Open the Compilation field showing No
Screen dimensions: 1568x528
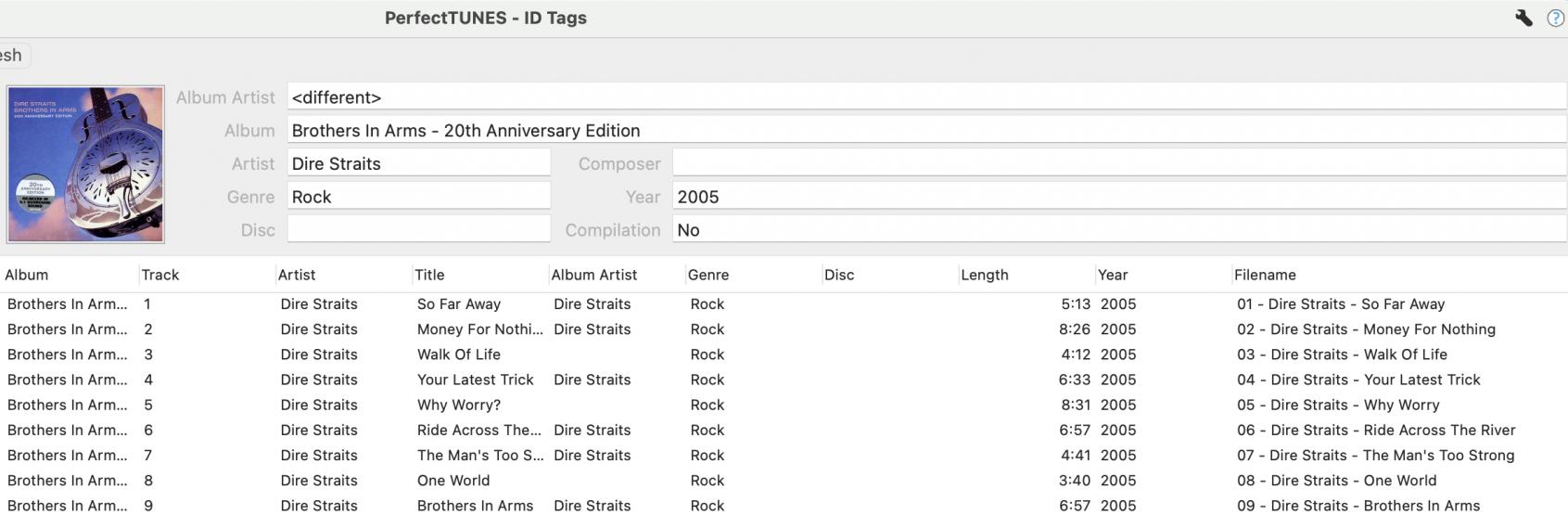[x=1118, y=230]
